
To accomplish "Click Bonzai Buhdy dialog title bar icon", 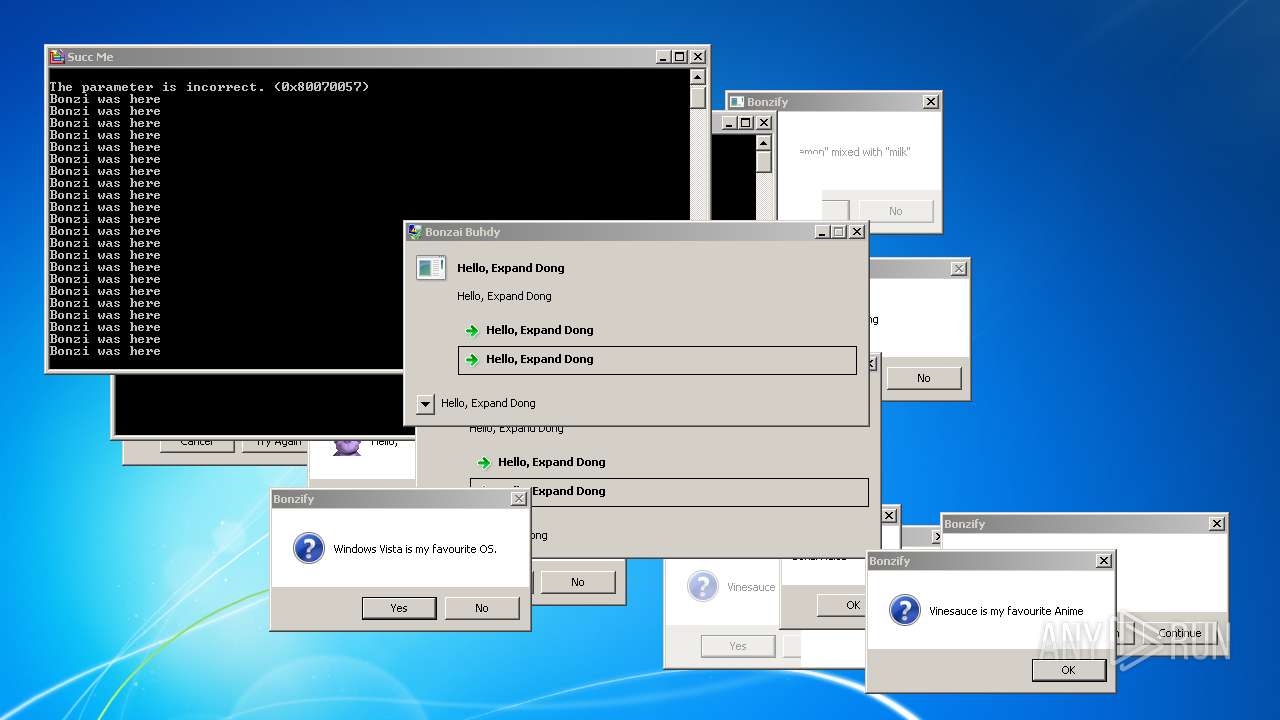I will point(415,232).
